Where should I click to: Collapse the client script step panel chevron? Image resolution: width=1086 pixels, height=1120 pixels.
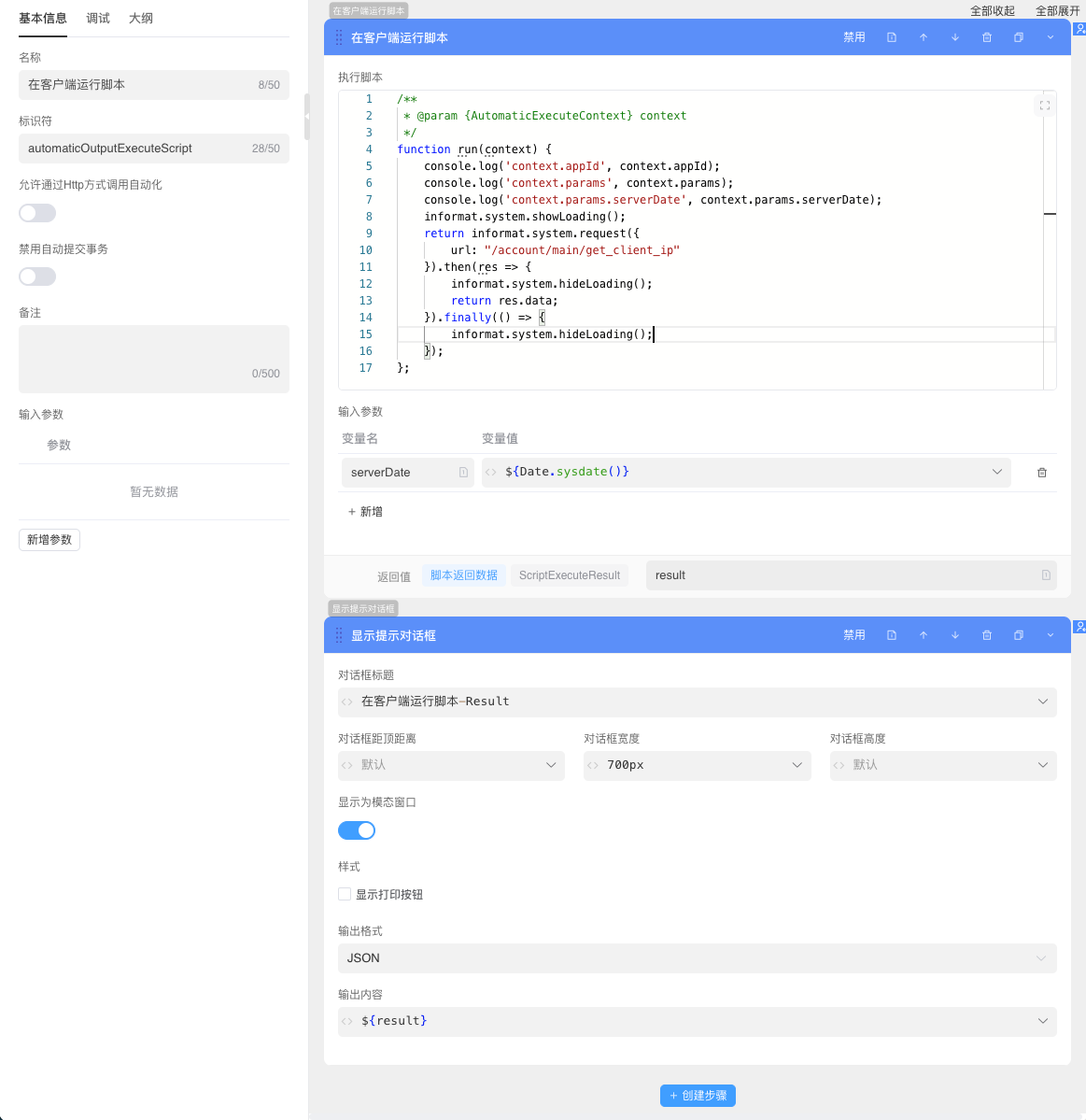pyautogui.click(x=1051, y=37)
